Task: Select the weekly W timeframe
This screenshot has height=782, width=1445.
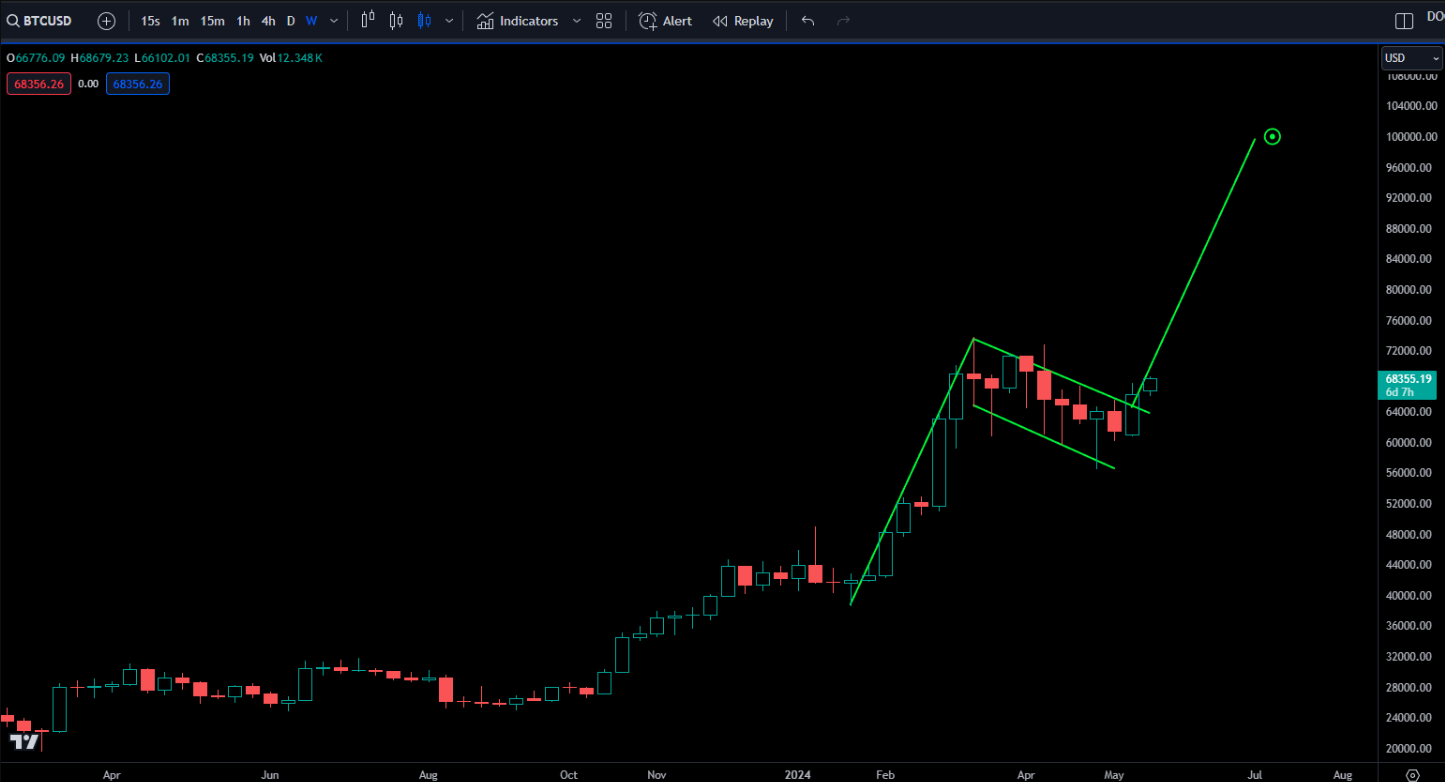Action: [311, 20]
